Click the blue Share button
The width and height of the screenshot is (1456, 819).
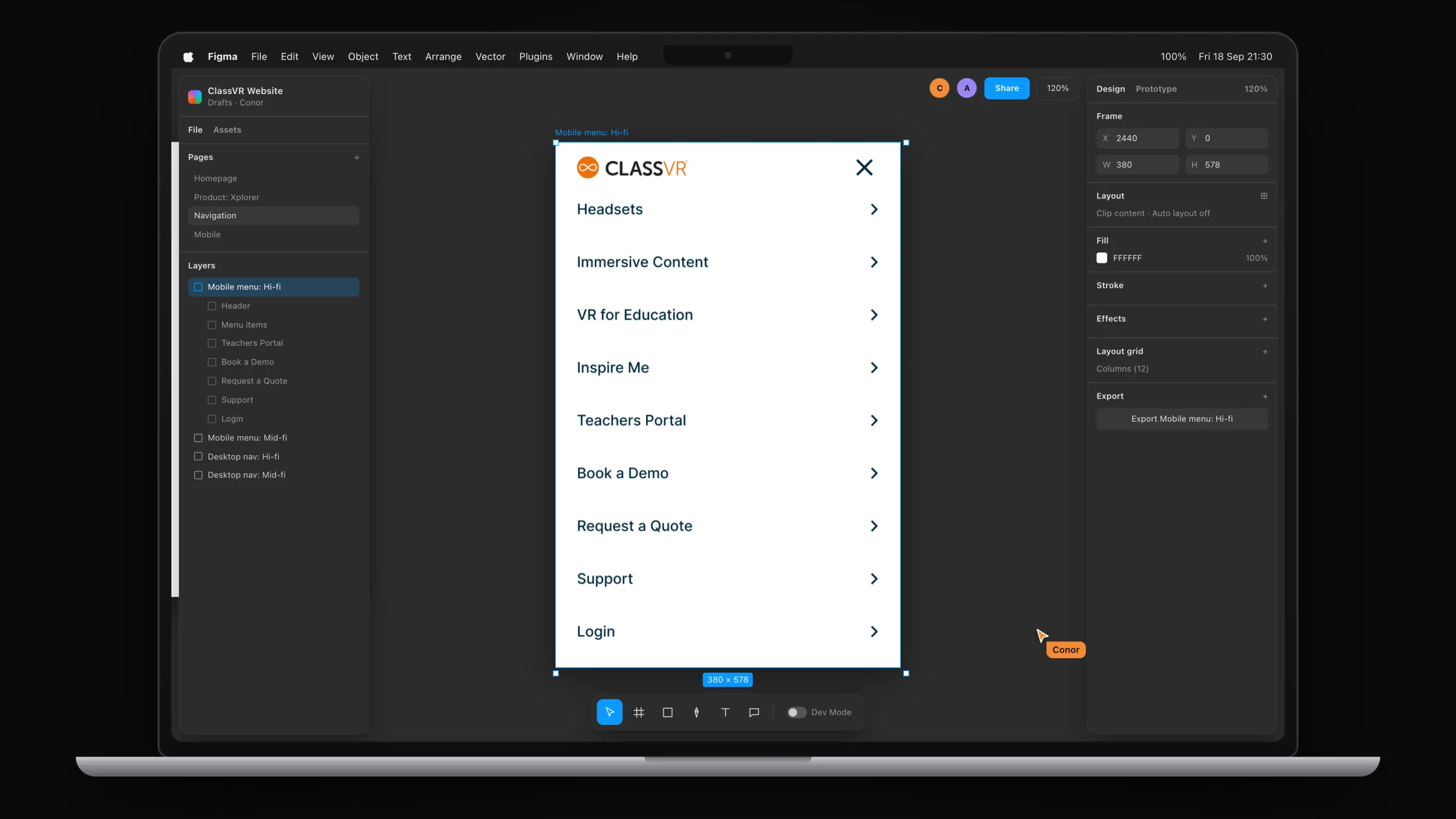pos(1006,88)
